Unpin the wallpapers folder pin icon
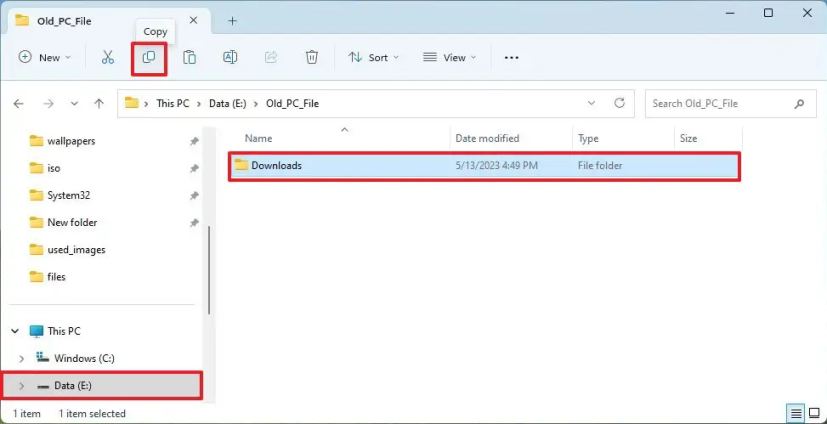 [x=195, y=141]
